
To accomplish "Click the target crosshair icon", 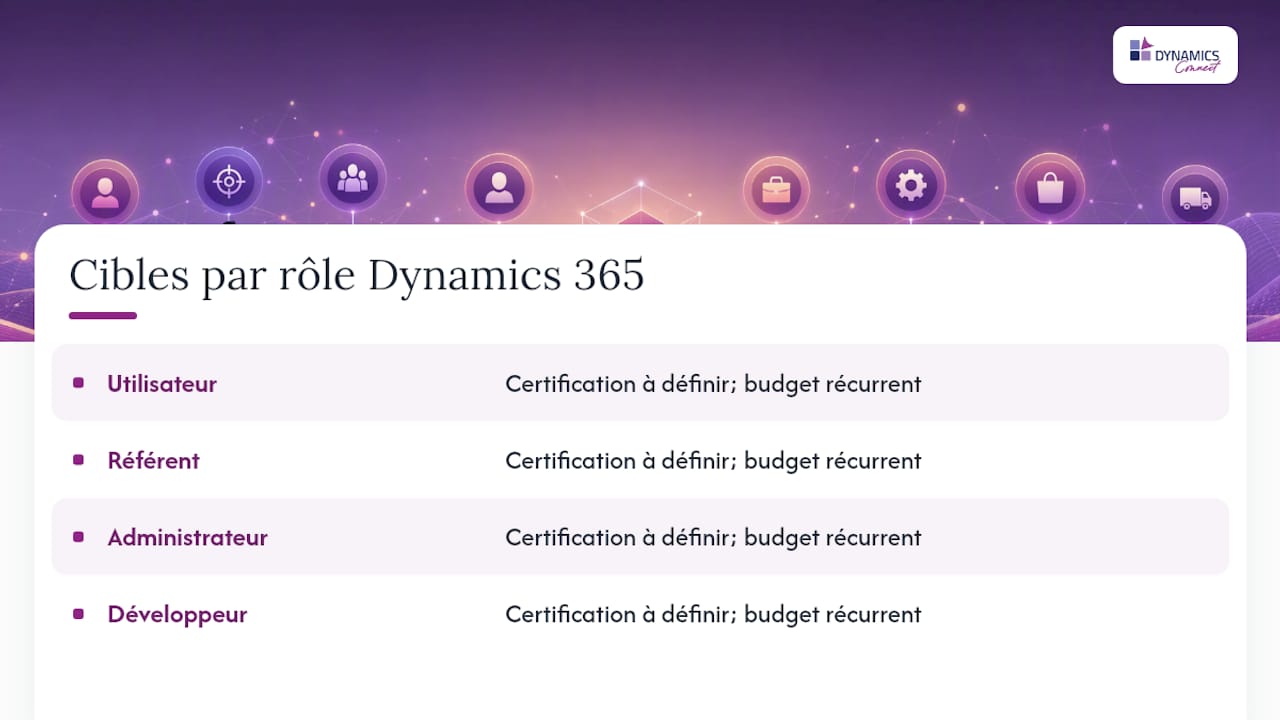I will point(229,182).
